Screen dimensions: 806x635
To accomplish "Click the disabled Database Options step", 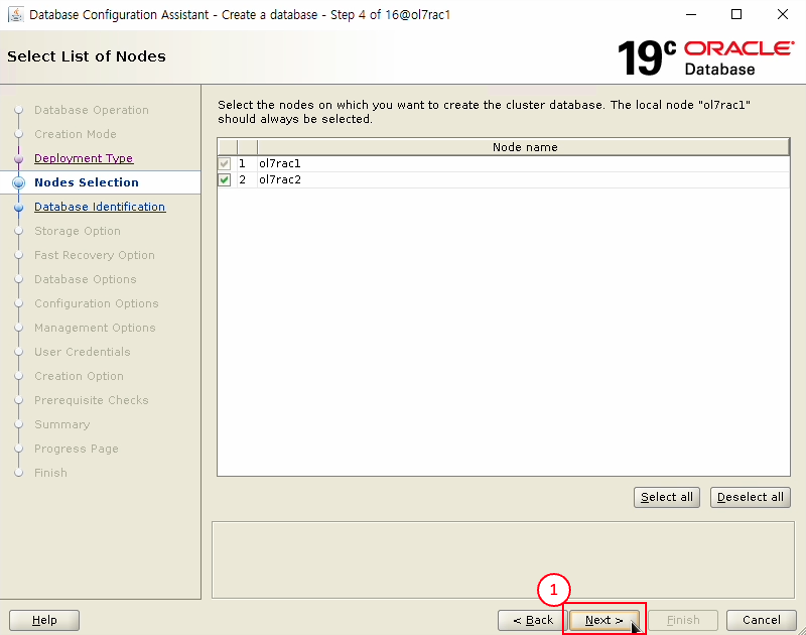I will coord(85,279).
